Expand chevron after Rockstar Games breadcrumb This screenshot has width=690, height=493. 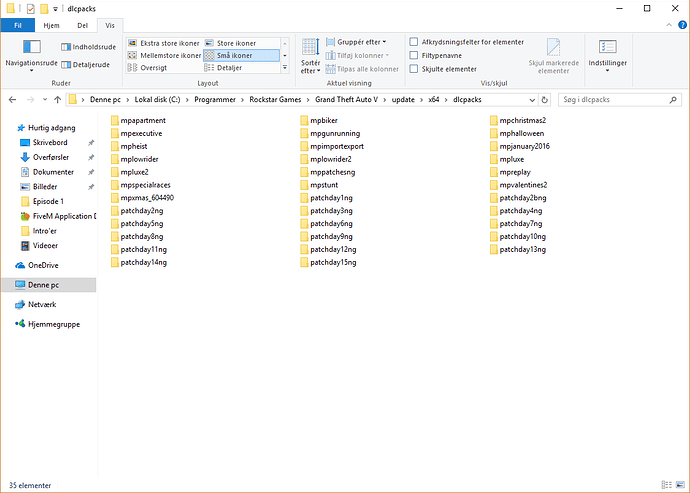coord(308,99)
